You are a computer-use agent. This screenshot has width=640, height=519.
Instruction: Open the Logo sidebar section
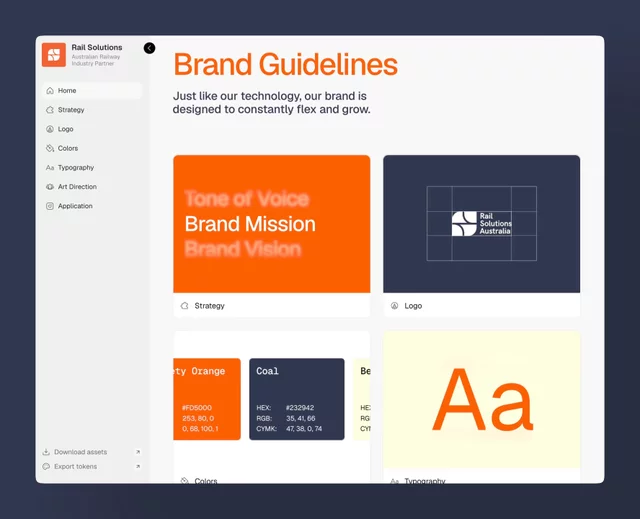pos(92,129)
